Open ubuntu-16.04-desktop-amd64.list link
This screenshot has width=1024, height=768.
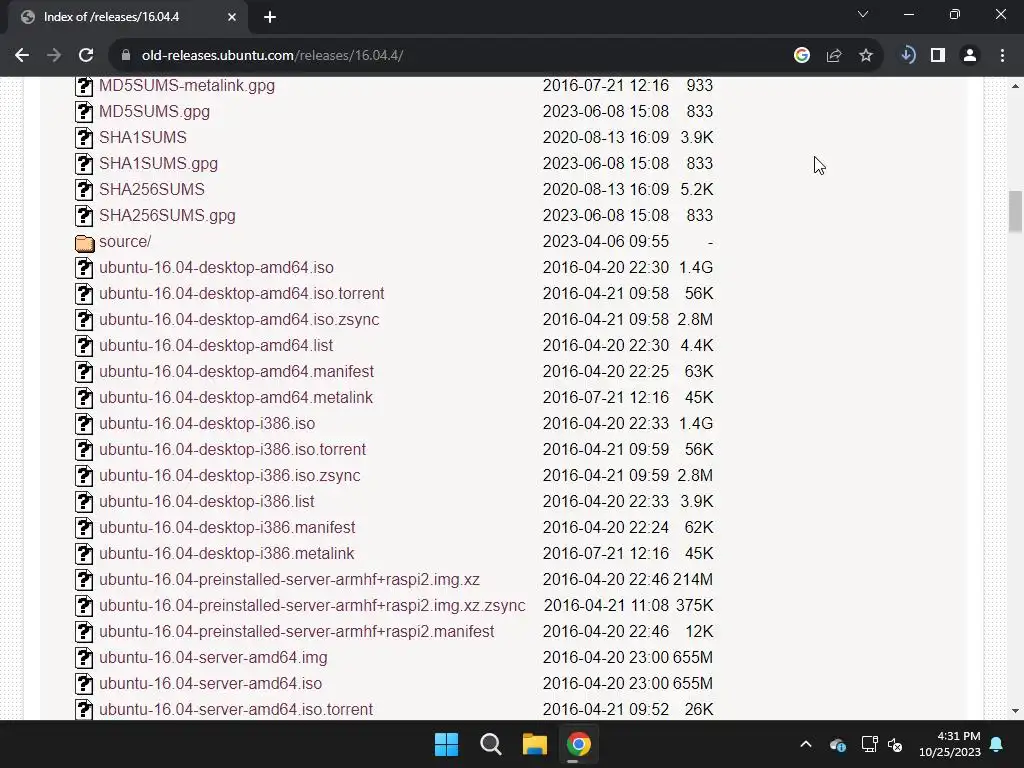click(x=216, y=345)
